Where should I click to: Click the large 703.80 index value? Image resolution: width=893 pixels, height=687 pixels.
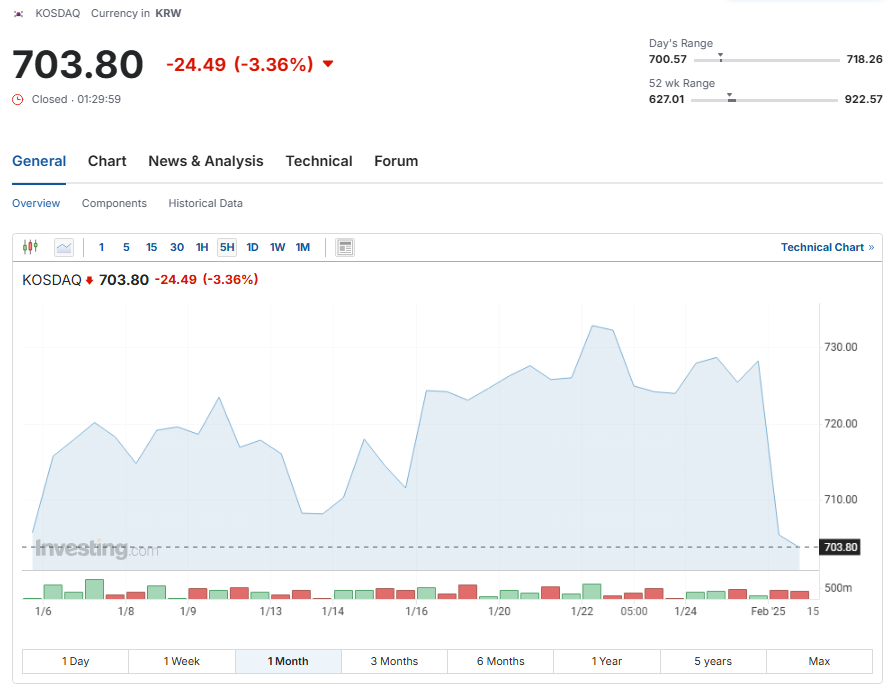[x=77, y=64]
